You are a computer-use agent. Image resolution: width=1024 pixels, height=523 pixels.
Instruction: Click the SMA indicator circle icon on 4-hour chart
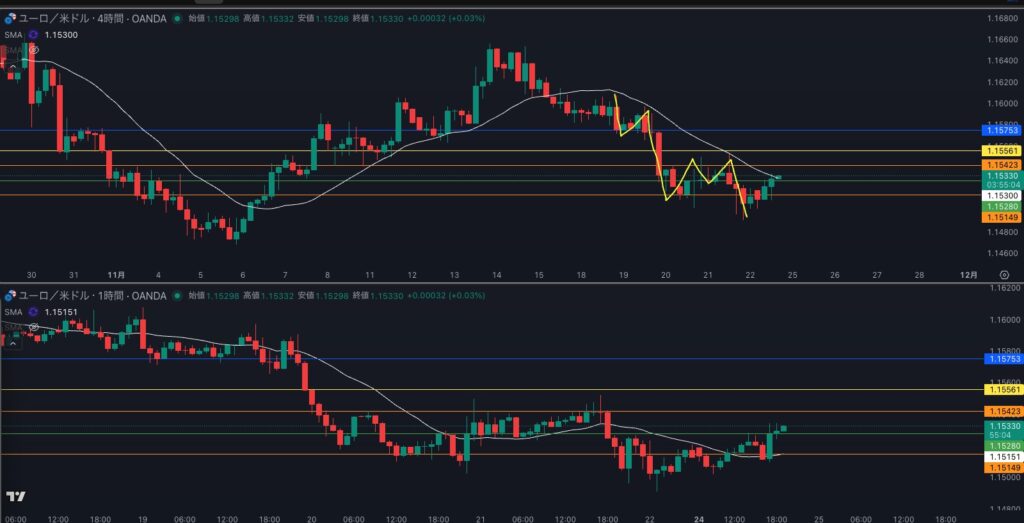[x=33, y=34]
